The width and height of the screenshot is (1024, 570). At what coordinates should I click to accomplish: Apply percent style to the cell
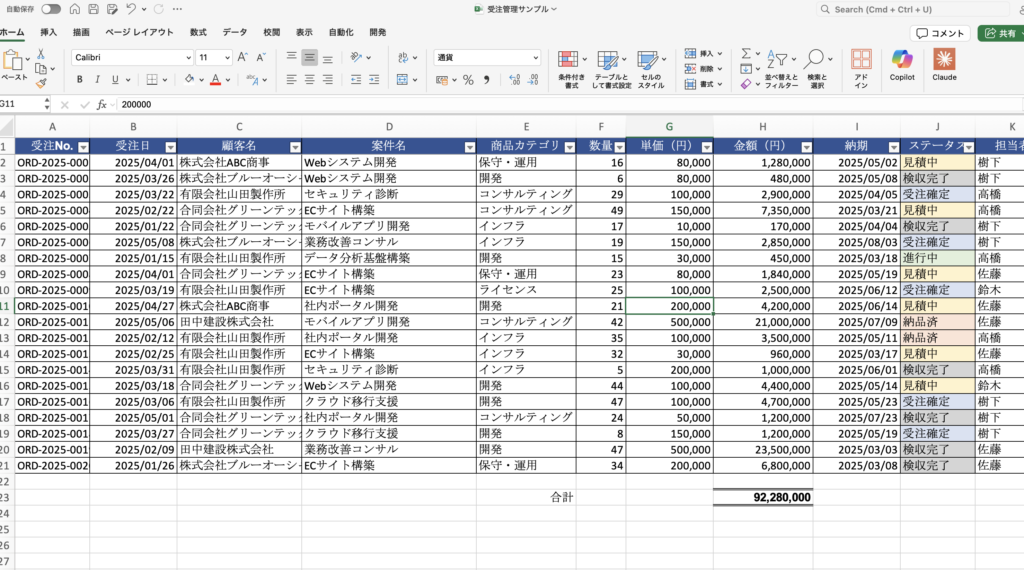coord(468,80)
